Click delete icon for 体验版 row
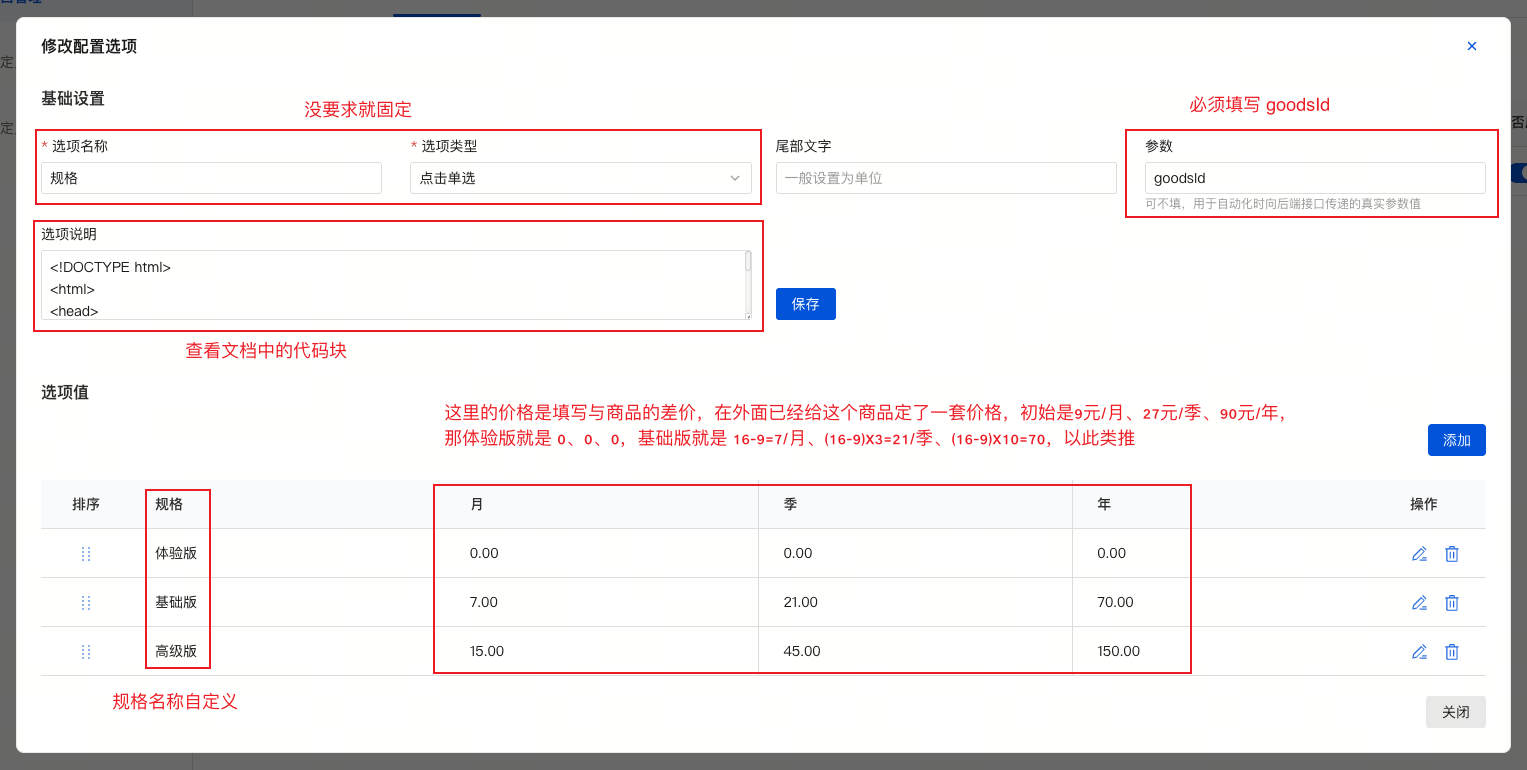Image resolution: width=1527 pixels, height=770 pixels. coord(1452,554)
